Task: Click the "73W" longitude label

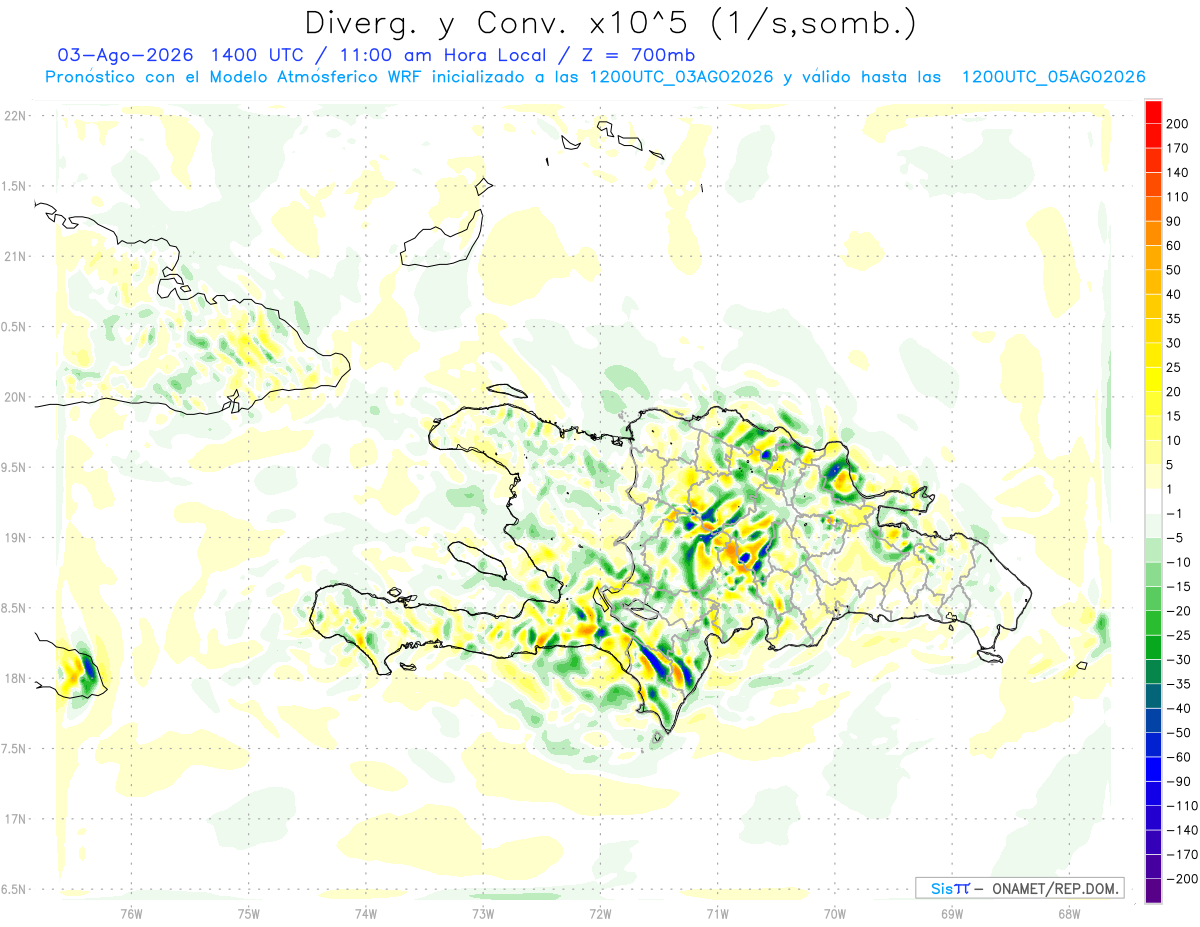Action: pos(483,914)
